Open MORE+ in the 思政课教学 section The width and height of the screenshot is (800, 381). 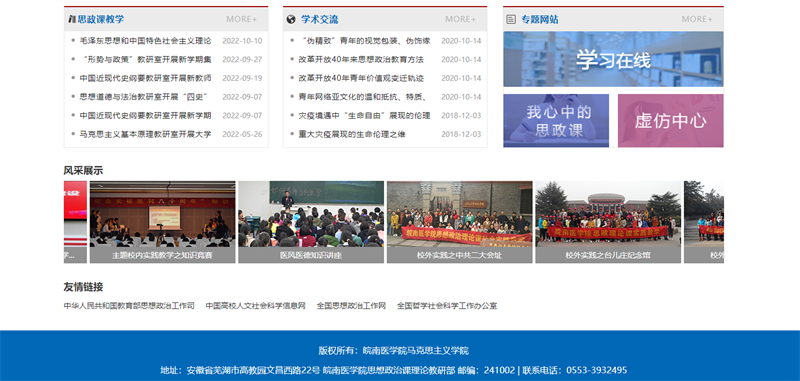pos(242,19)
